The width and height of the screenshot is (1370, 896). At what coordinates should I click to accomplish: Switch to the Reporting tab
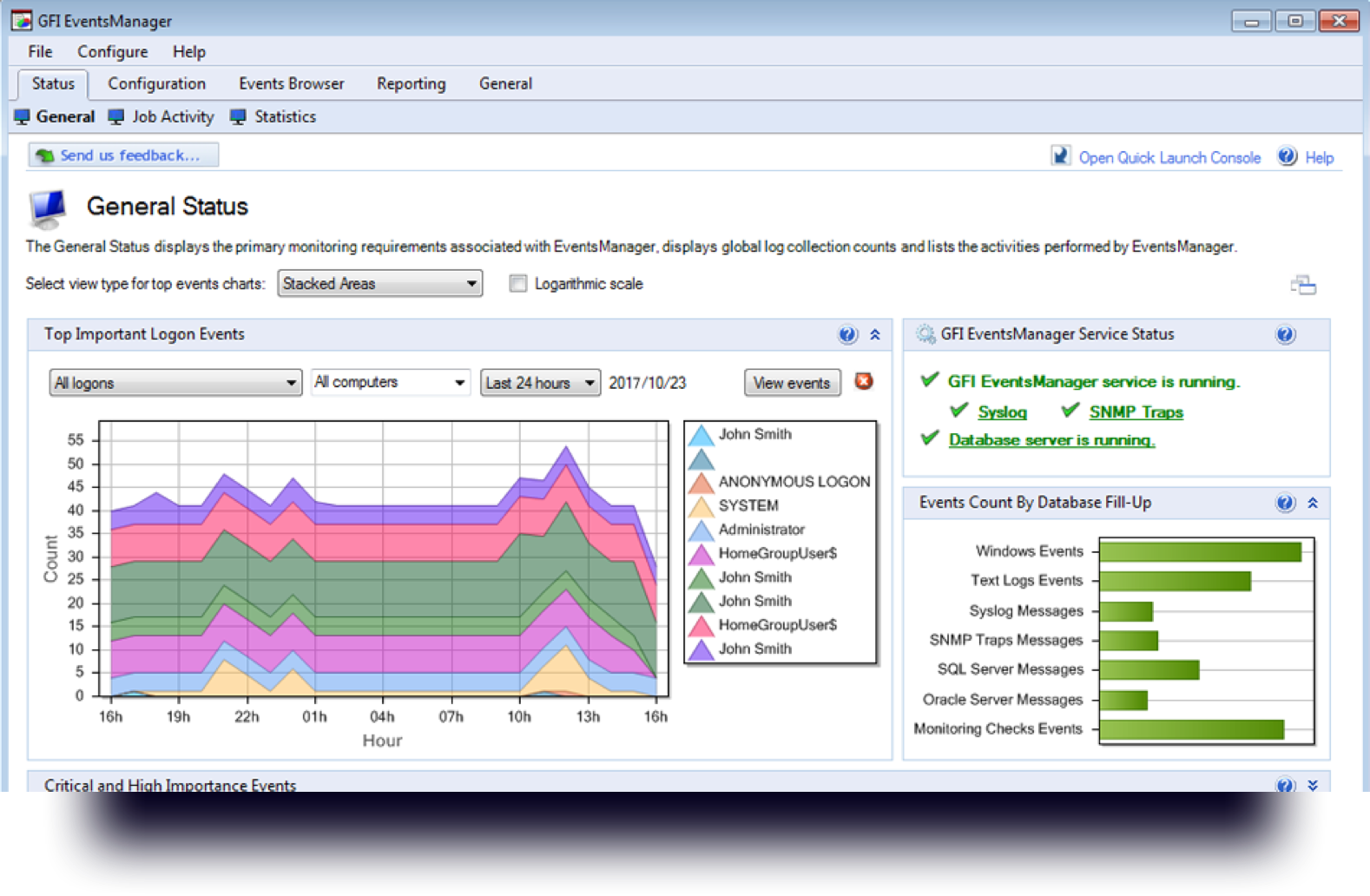point(411,84)
